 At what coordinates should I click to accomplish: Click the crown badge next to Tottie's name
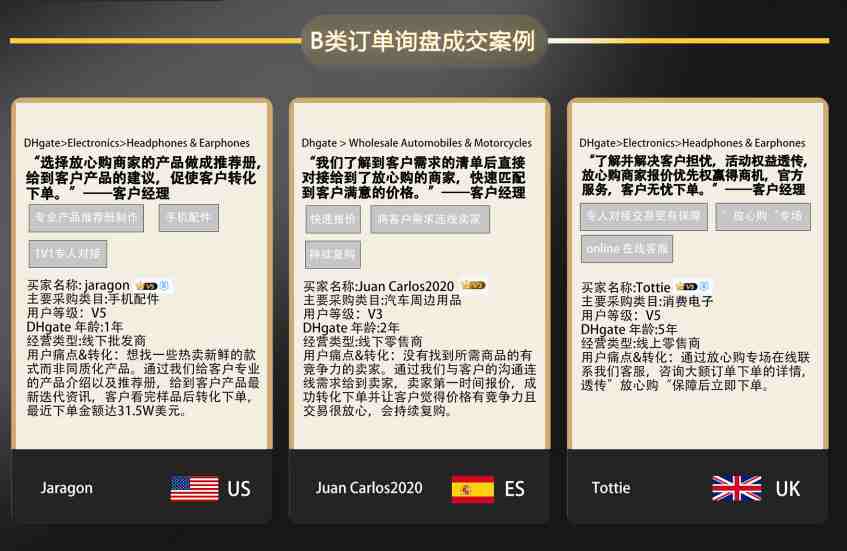pyautogui.click(x=687, y=286)
